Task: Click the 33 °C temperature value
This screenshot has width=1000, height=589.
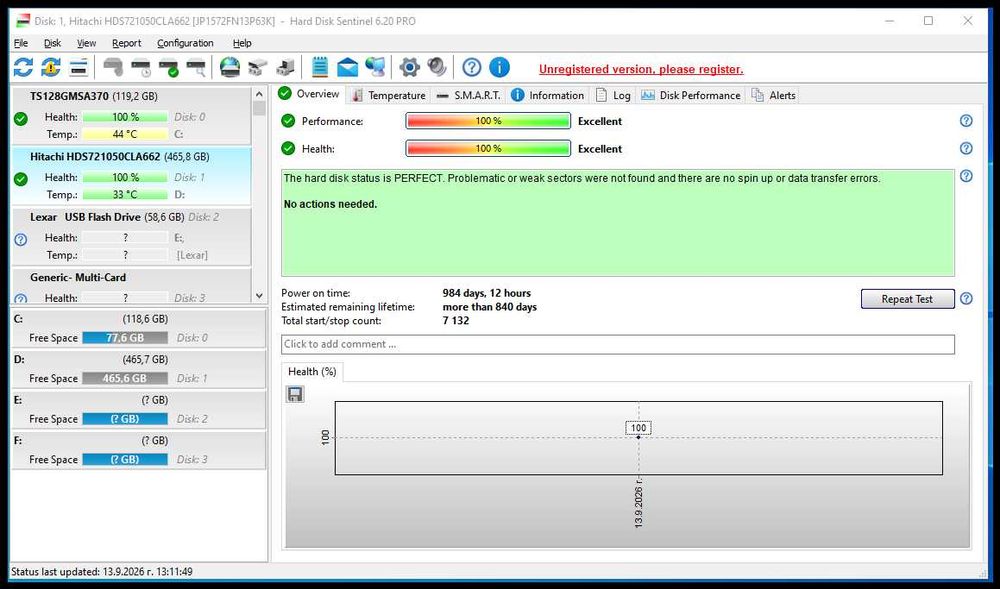Action: [125, 194]
